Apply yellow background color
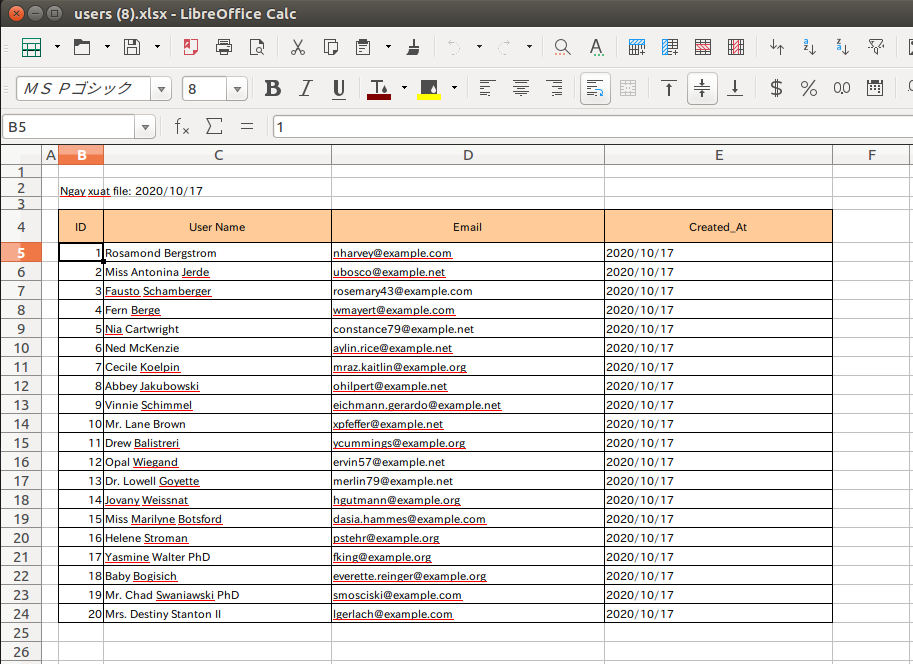Screen dimensions: 913x664 point(429,89)
